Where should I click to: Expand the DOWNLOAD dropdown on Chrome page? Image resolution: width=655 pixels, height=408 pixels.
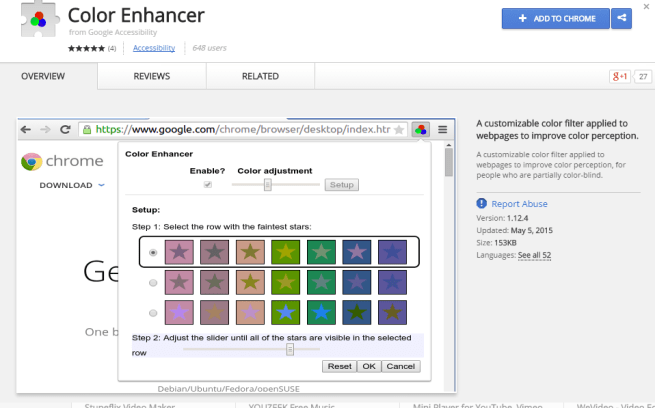[x=72, y=185]
